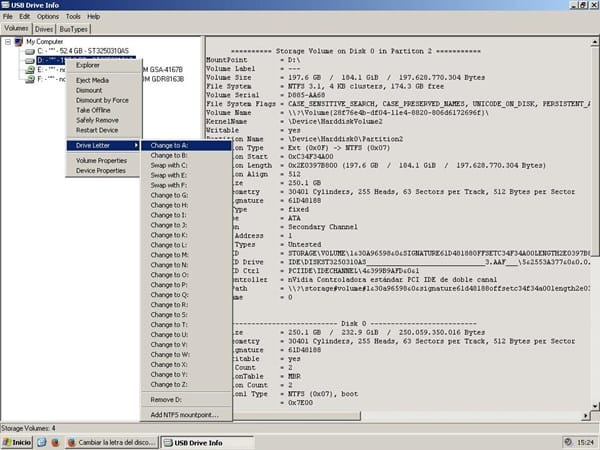Choose Swap with E: option
600x450 pixels.
169,174
